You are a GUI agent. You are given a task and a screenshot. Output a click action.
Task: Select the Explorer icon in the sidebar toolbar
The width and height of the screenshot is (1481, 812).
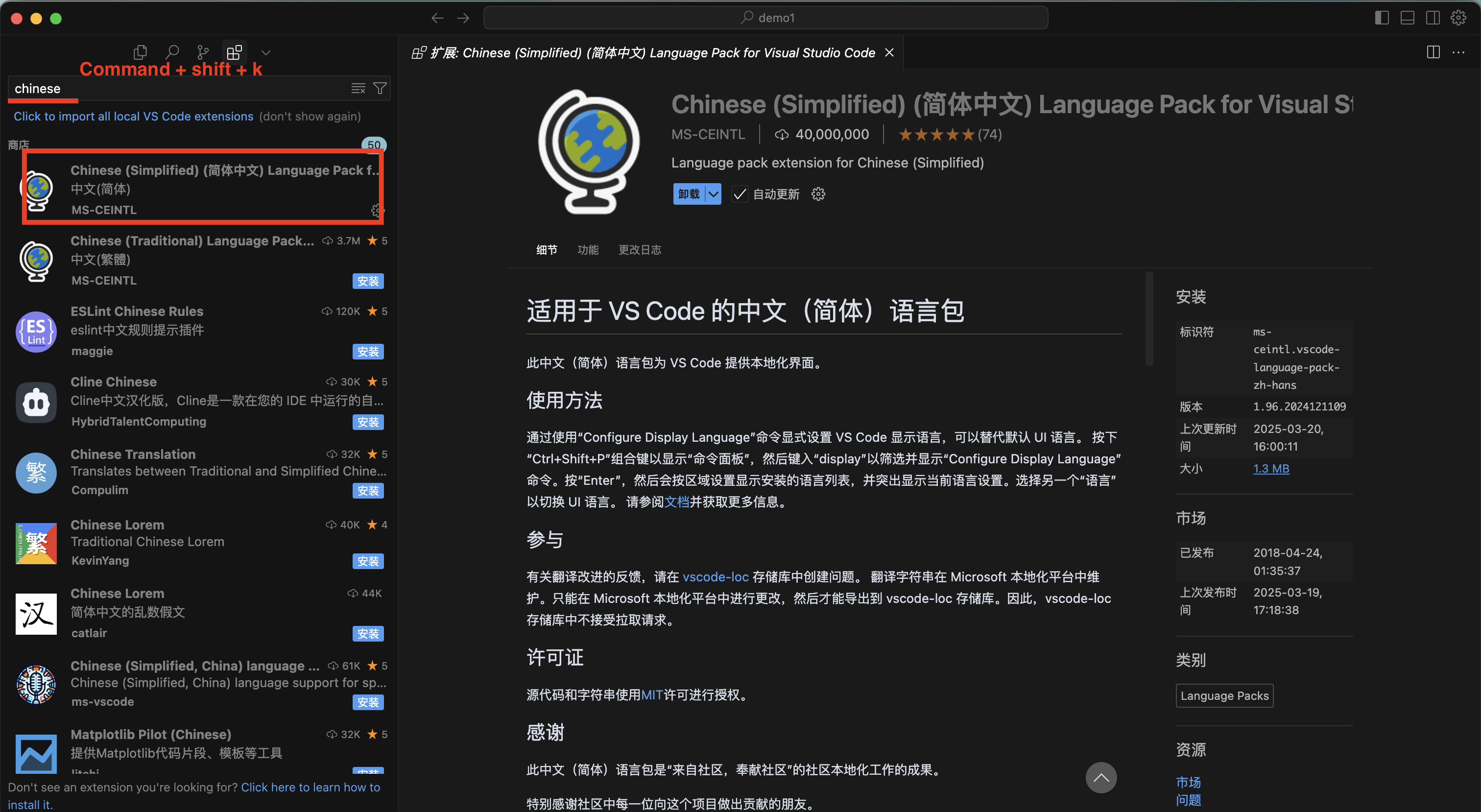pyautogui.click(x=140, y=52)
